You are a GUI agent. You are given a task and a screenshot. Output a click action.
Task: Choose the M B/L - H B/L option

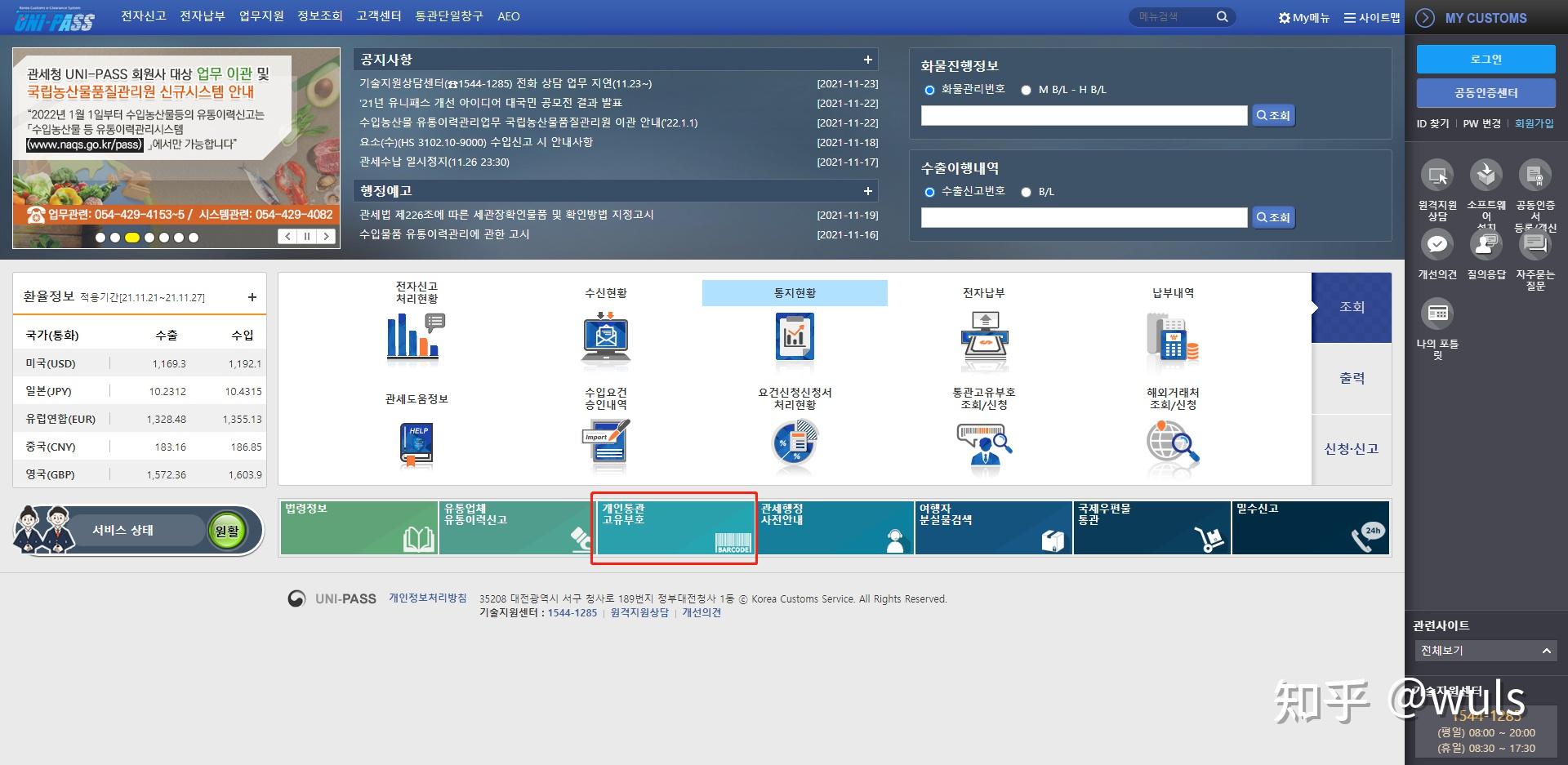tap(1027, 91)
